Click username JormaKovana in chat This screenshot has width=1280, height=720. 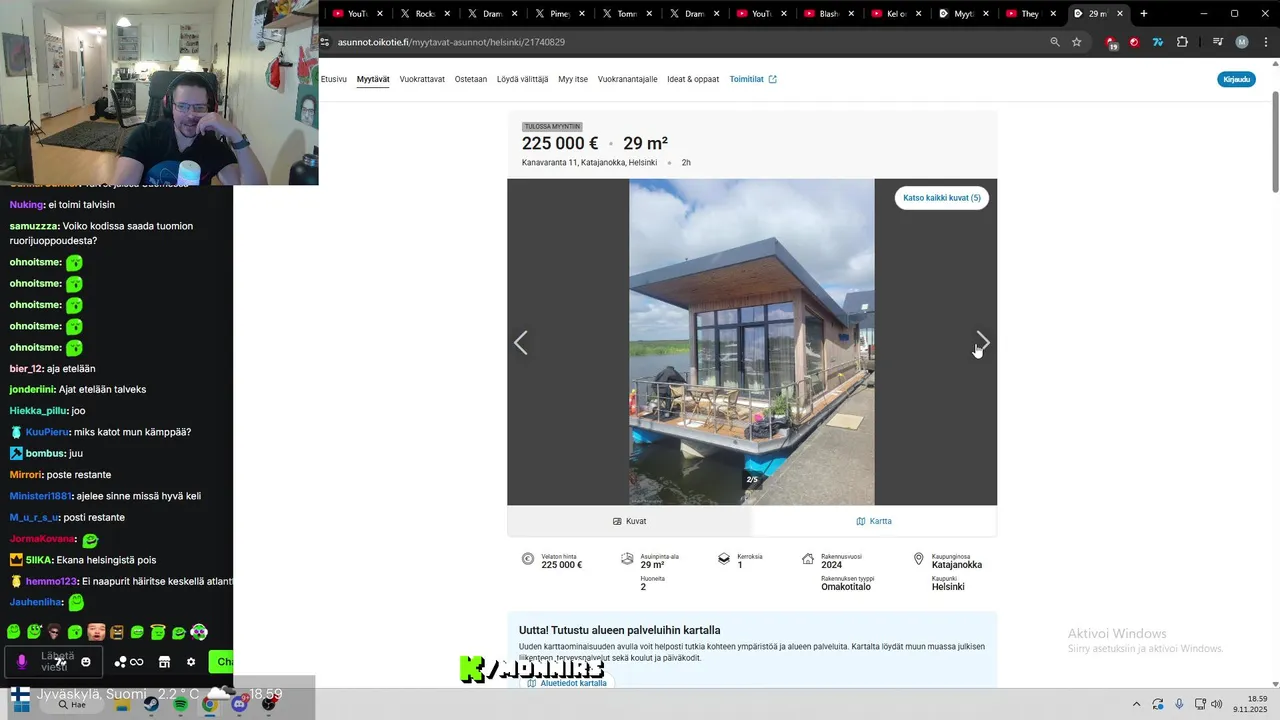click(41, 539)
